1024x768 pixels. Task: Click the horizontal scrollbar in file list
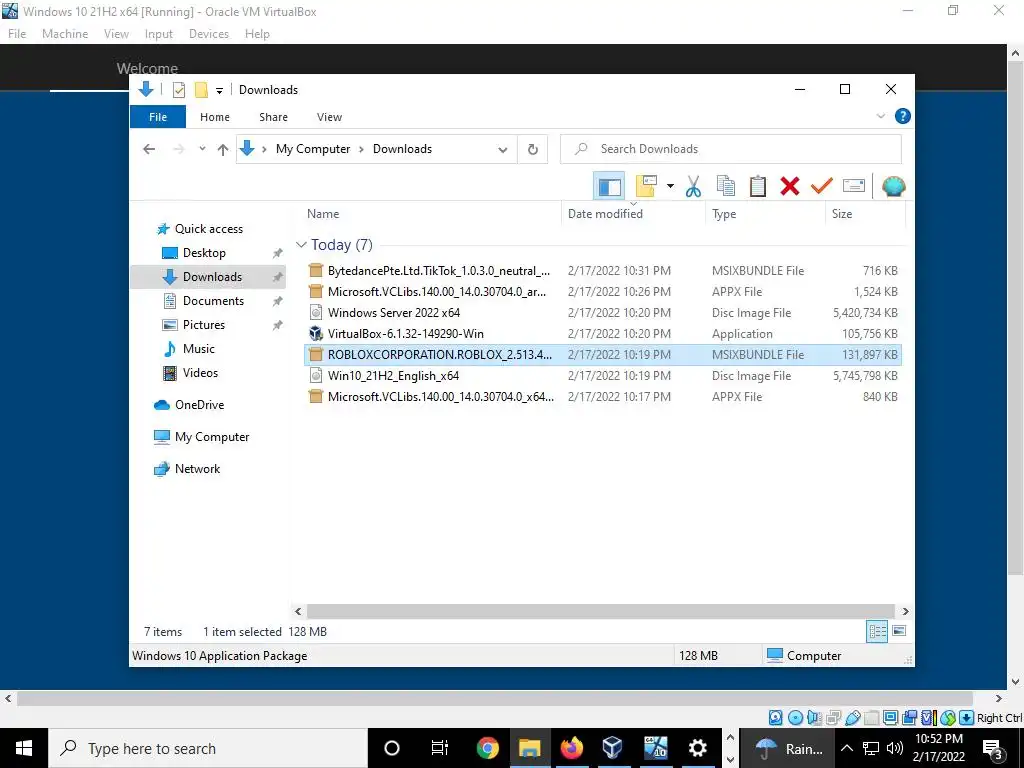600,611
